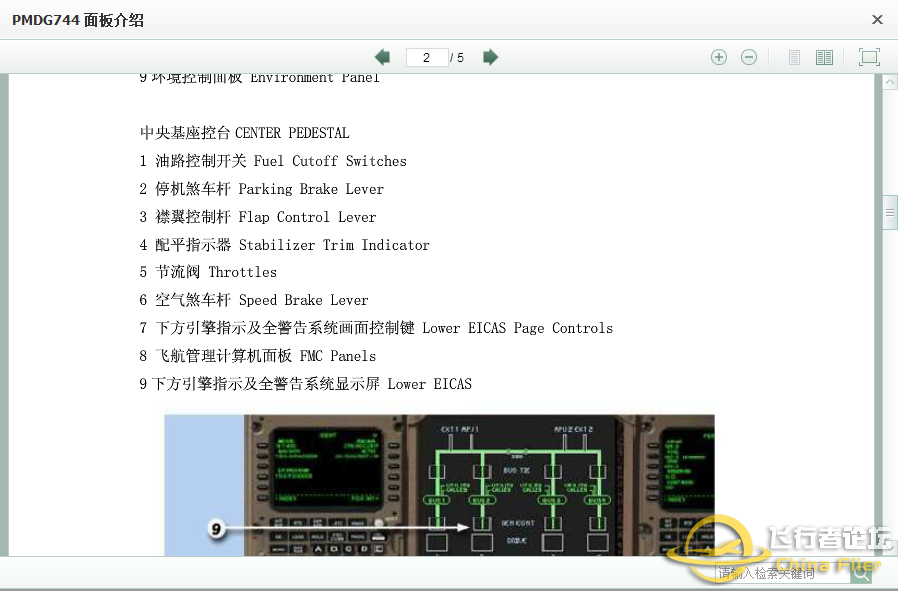
Task: Click the PMDG744 面板介绍 title text
Action: pyautogui.click(x=76, y=19)
